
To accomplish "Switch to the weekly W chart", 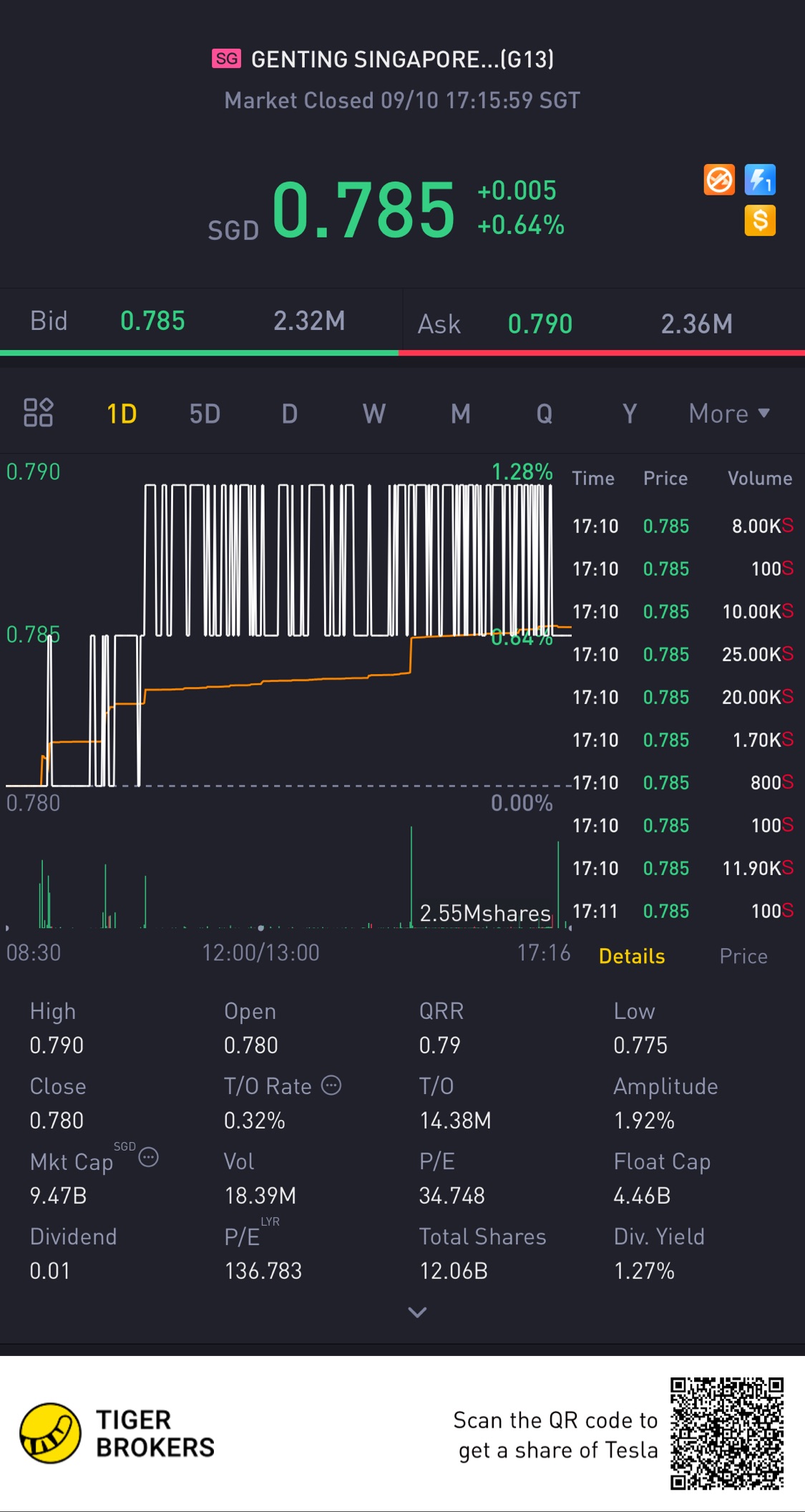I will click(374, 414).
